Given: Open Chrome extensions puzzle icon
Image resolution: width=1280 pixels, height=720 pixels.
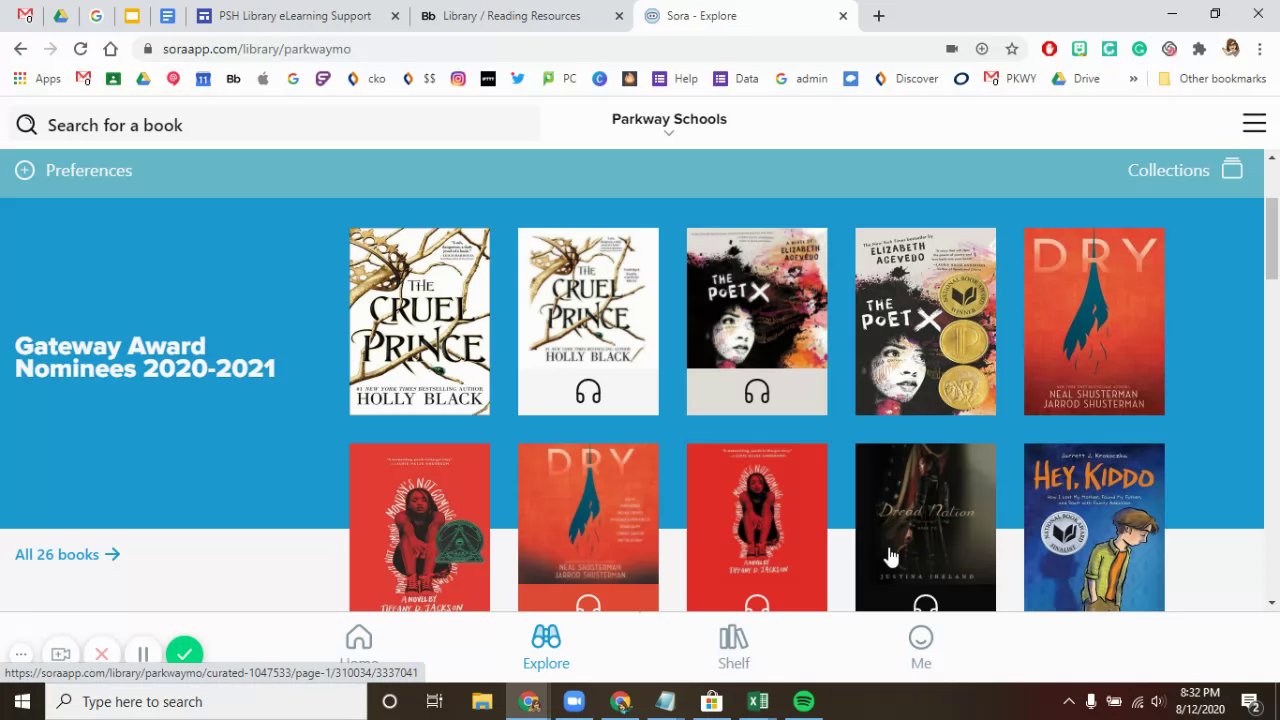Looking at the screenshot, I should 1199,48.
